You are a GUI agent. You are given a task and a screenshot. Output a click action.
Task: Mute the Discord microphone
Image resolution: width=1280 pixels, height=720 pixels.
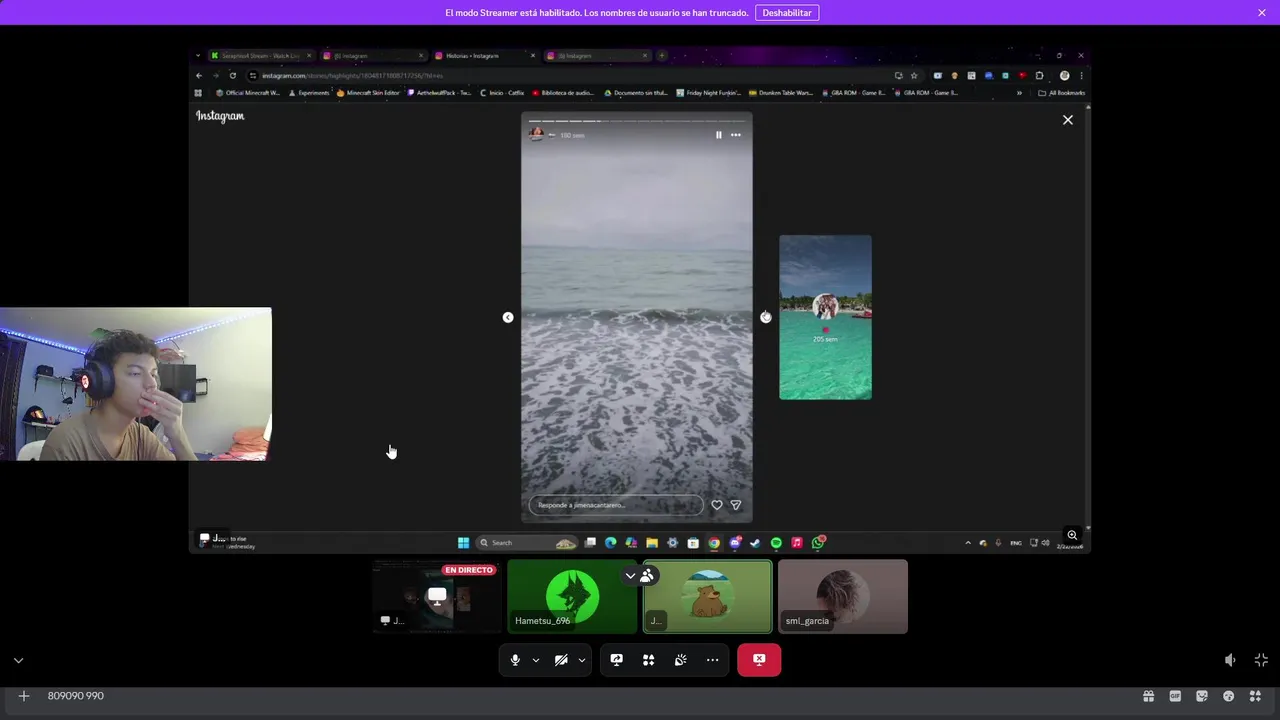pos(515,660)
